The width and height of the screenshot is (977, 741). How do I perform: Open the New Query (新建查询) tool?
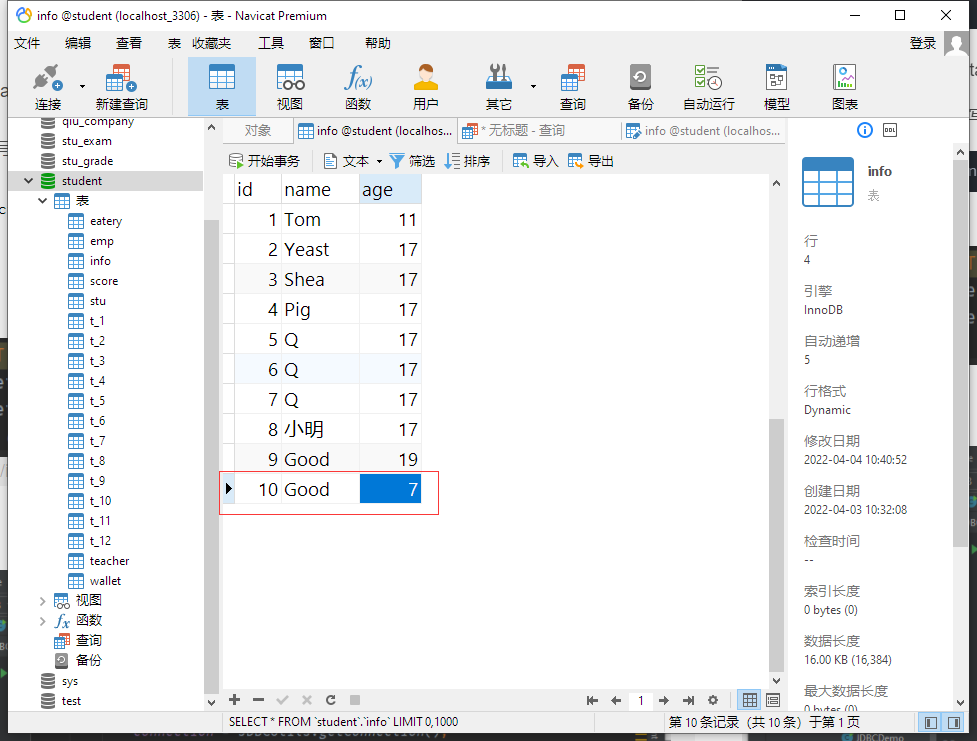[x=122, y=87]
